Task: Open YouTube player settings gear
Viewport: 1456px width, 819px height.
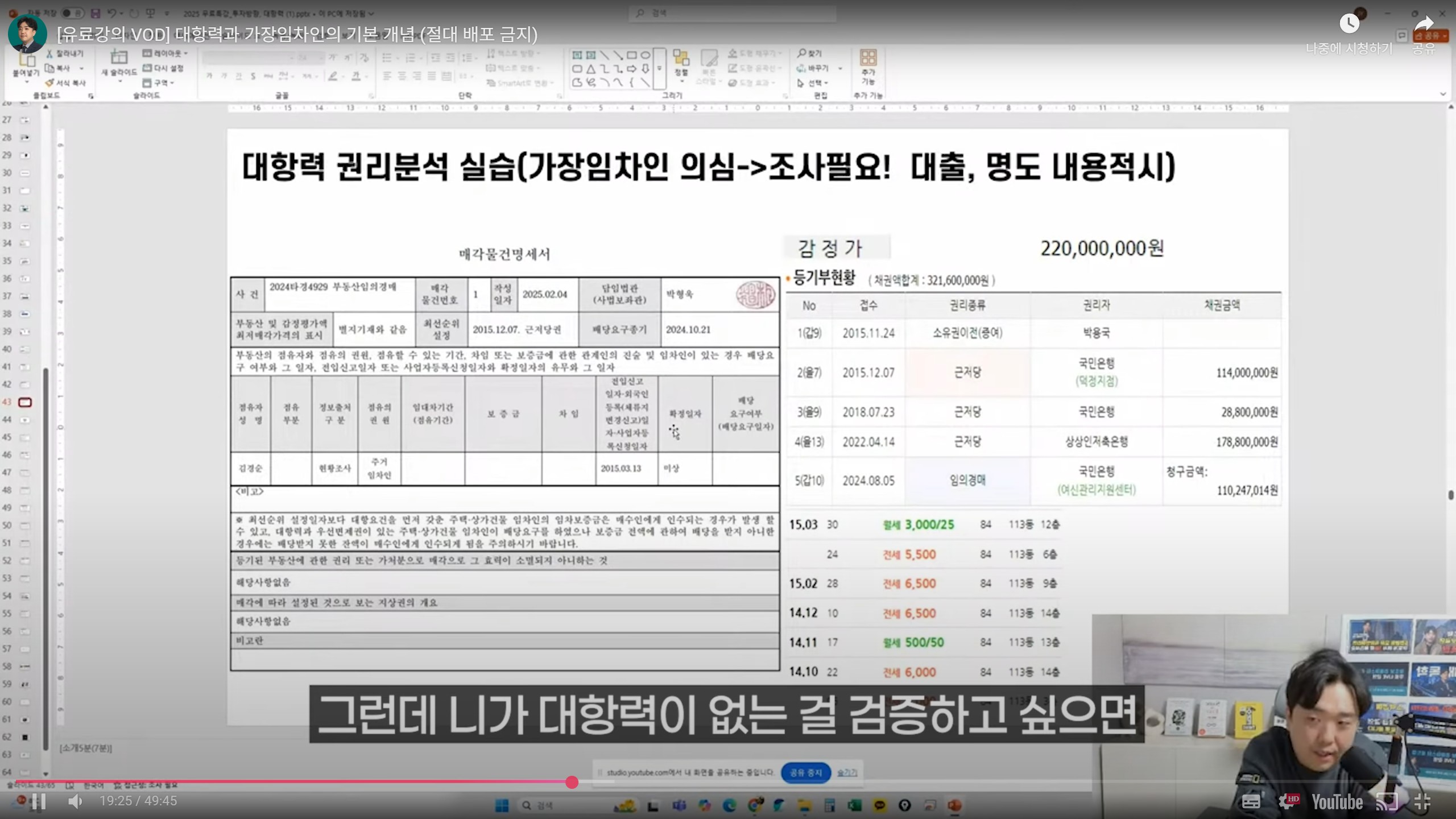Action: click(1288, 801)
